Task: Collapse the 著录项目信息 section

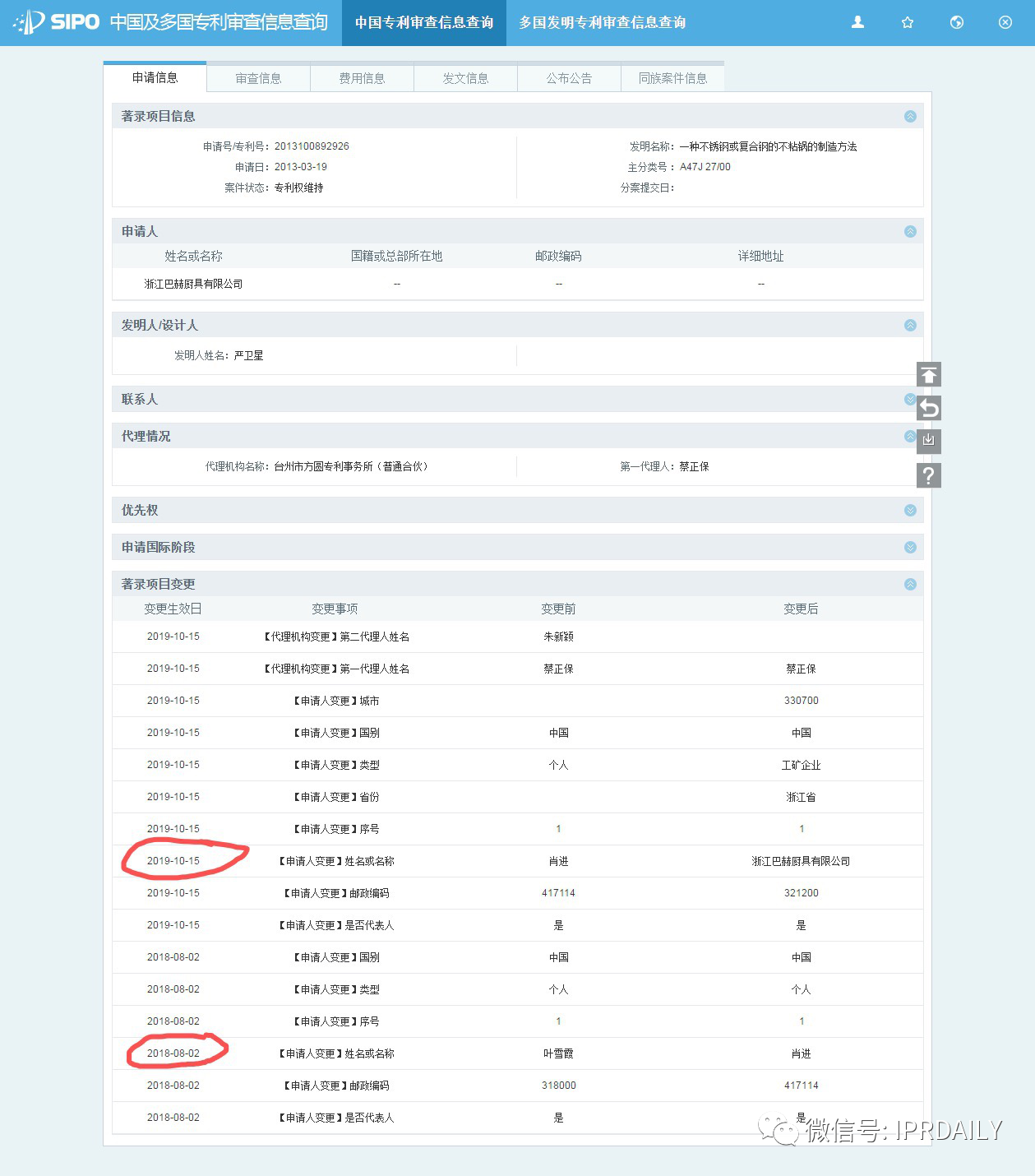Action: (910, 116)
